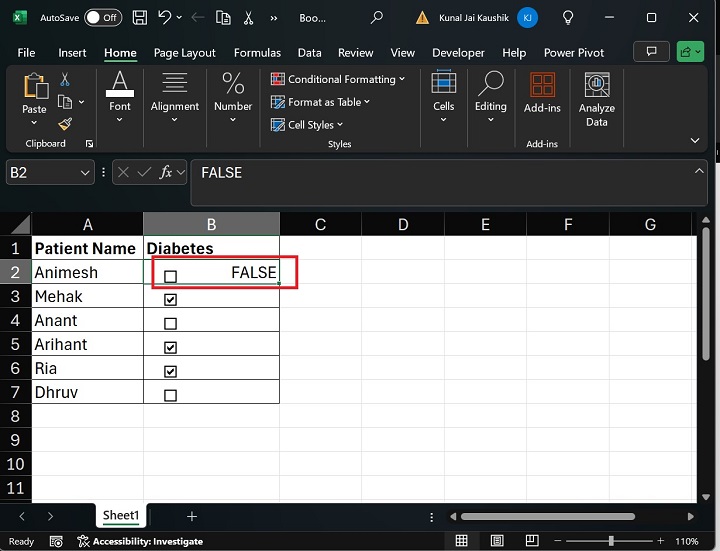The image size is (720, 551).
Task: Open the Developer ribbon tab
Action: point(458,53)
